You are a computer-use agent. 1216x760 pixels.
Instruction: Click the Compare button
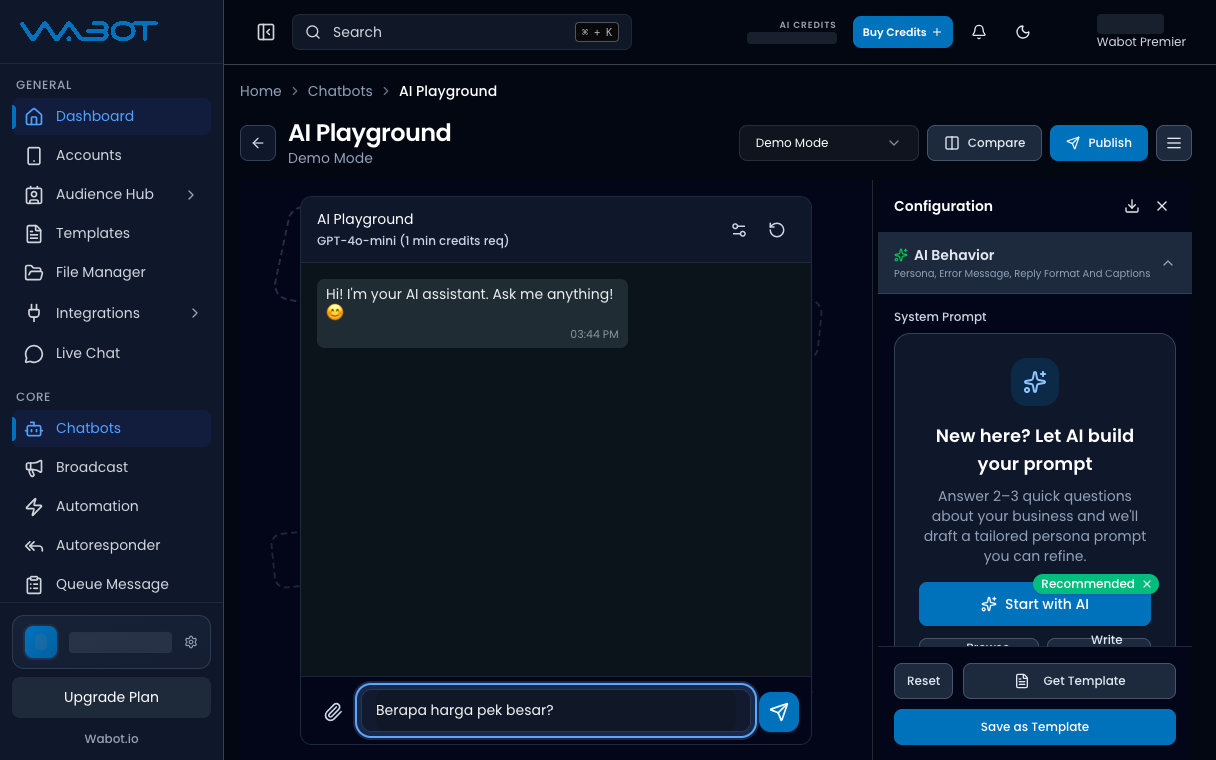point(984,143)
